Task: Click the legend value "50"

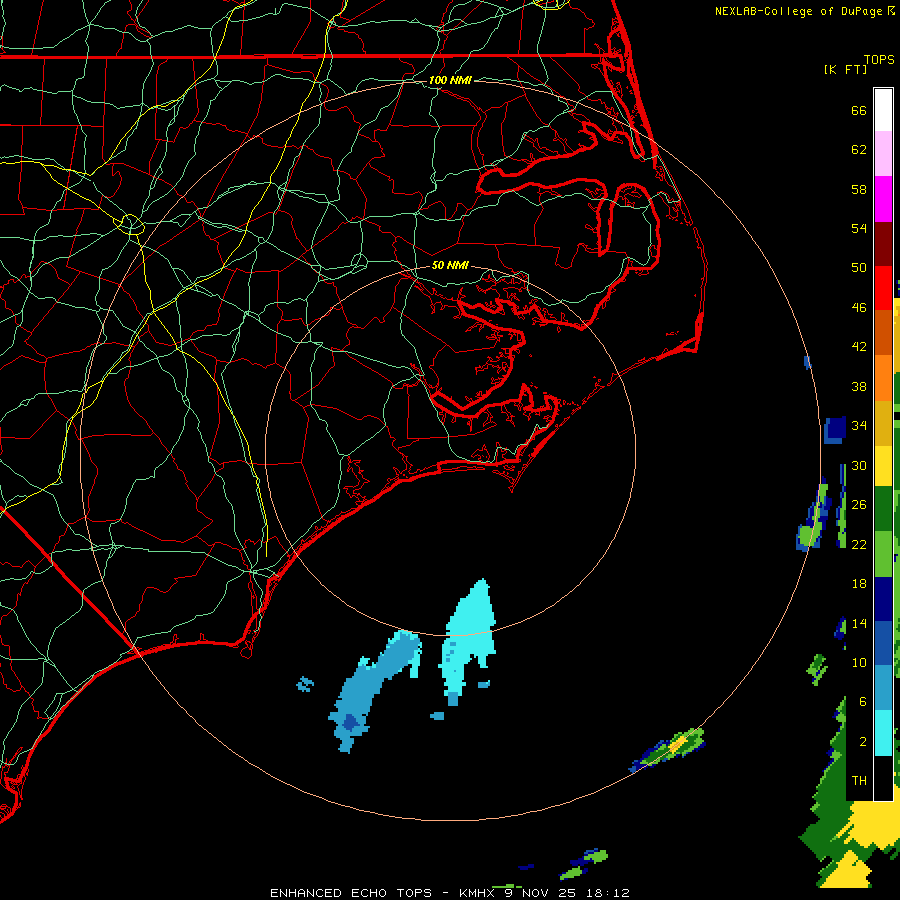Action: pyautogui.click(x=859, y=267)
